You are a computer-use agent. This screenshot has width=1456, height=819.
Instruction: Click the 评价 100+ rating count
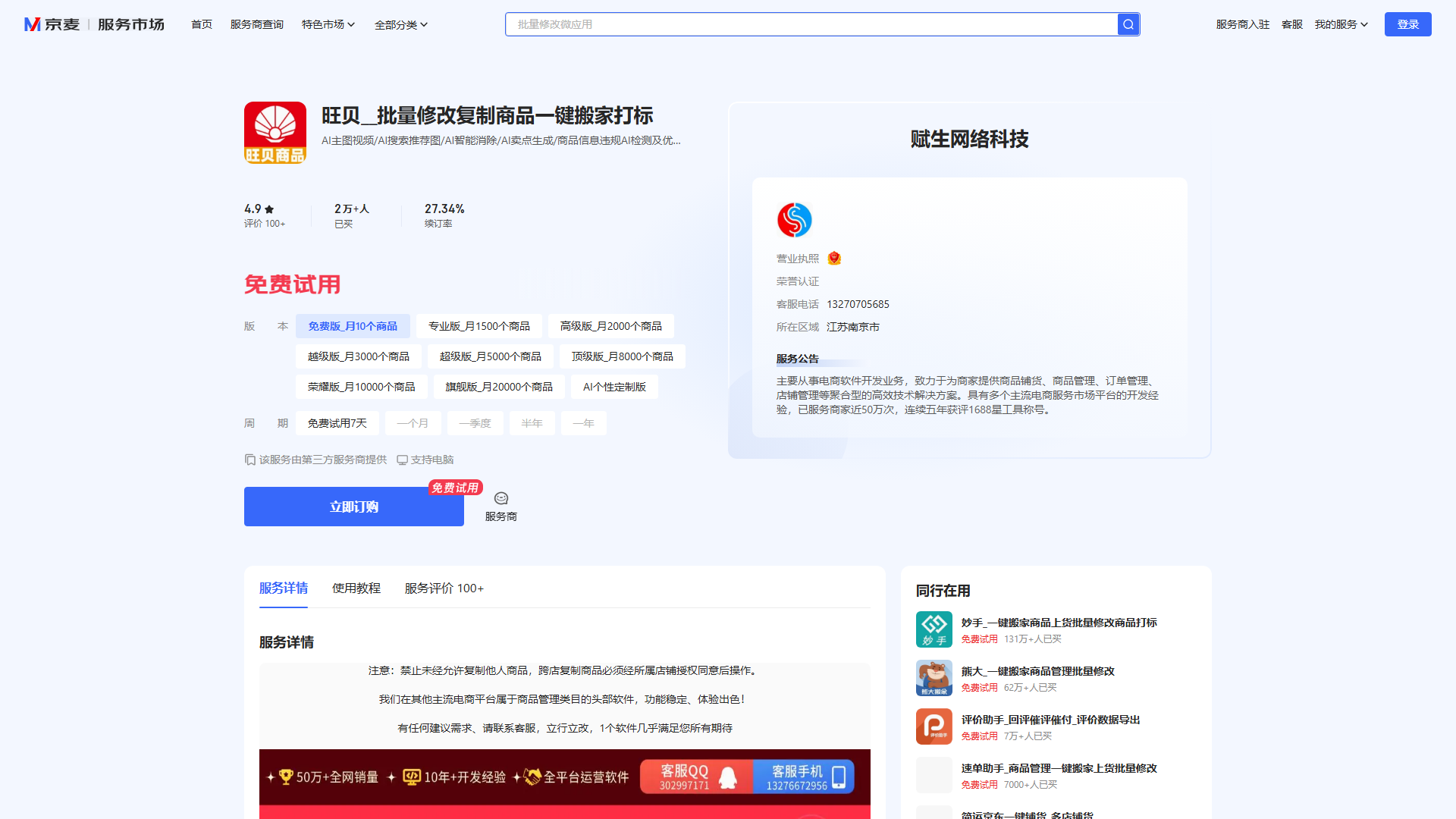pyautogui.click(x=265, y=224)
